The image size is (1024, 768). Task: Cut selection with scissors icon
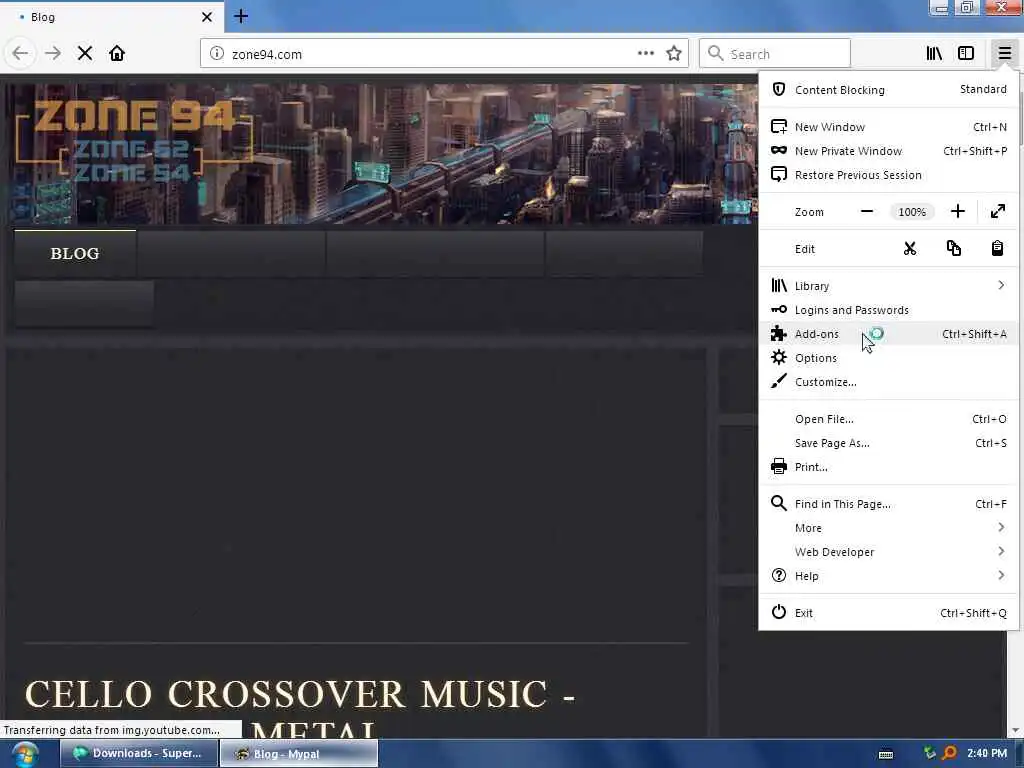tap(910, 249)
